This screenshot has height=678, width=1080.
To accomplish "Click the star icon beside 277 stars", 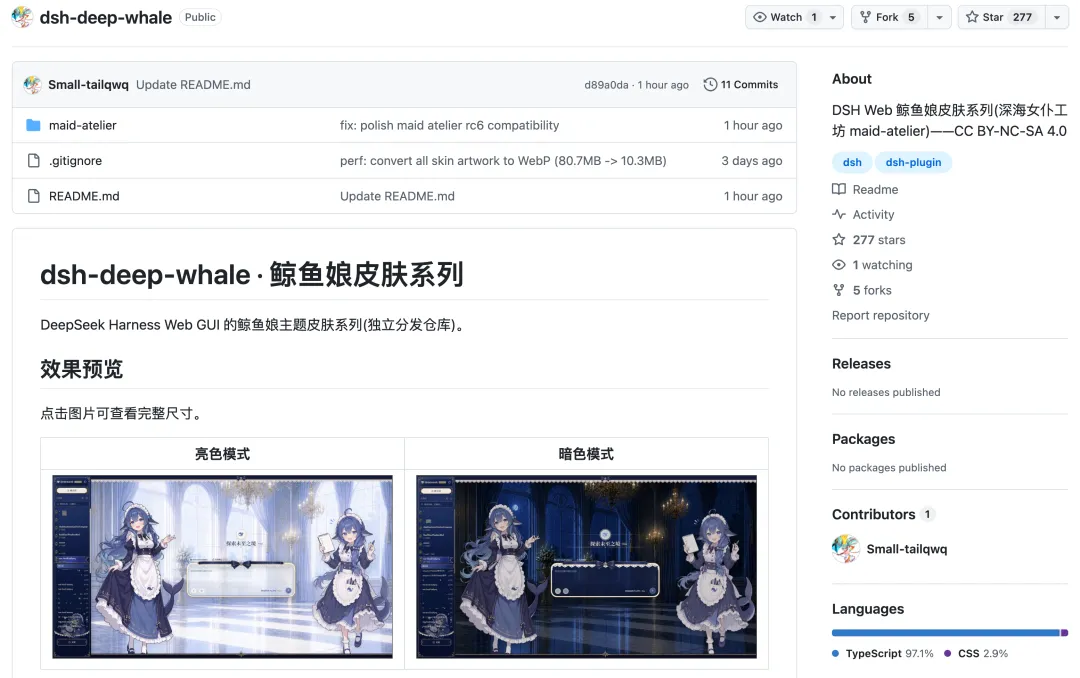I will 839,240.
